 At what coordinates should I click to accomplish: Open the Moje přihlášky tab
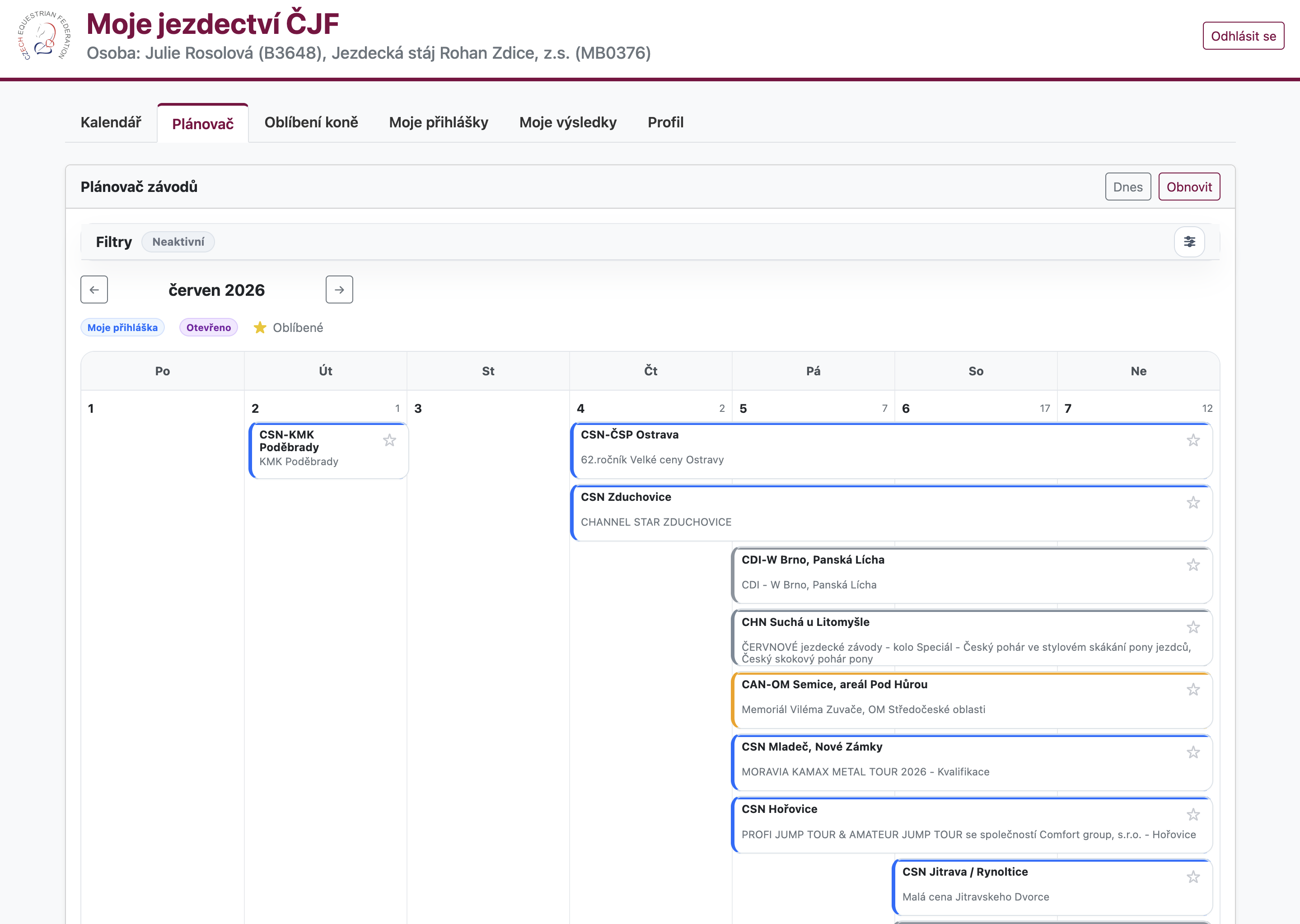coord(438,122)
